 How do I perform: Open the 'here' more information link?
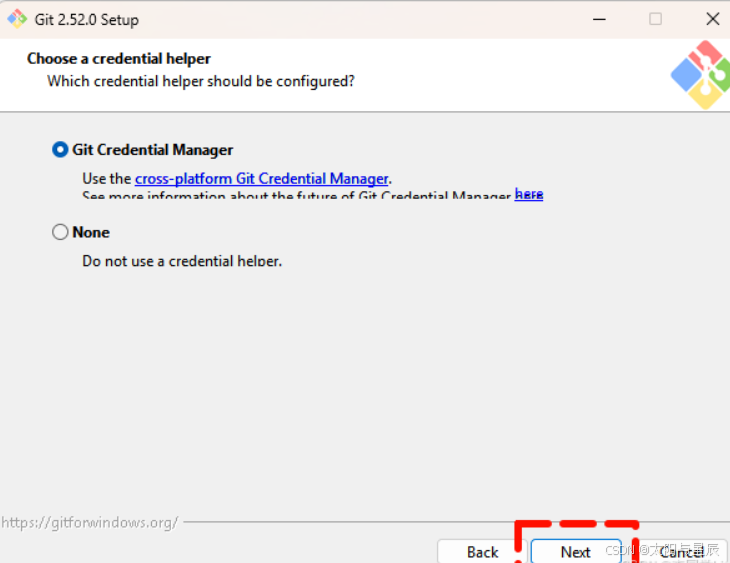click(x=529, y=194)
